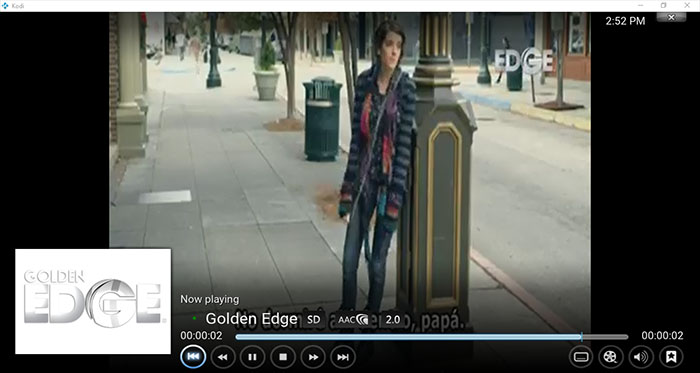This screenshot has height=373, width=700.
Task: Open the video settings film reel icon
Action: coord(611,357)
